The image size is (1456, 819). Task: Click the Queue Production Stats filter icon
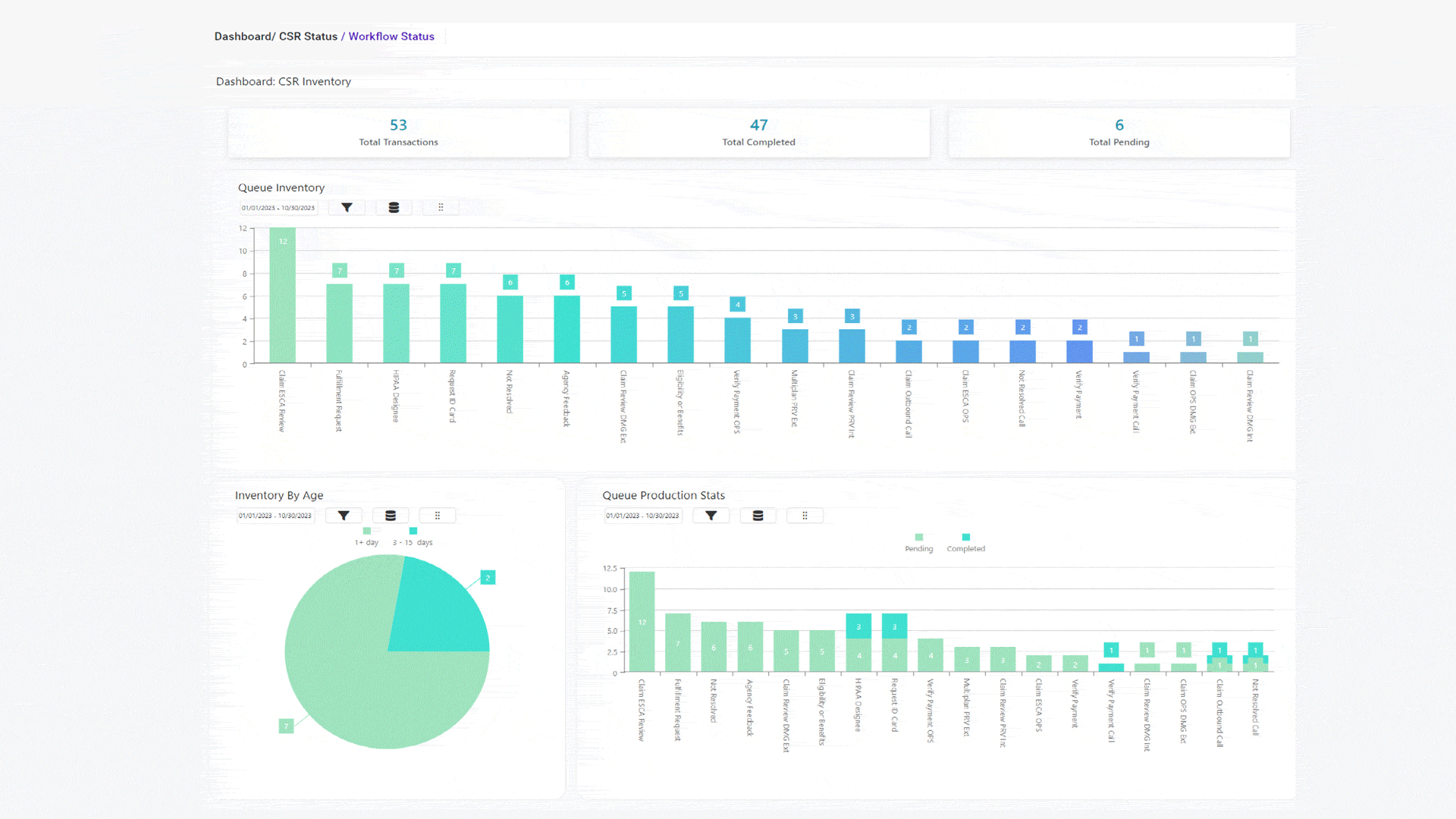pos(711,516)
